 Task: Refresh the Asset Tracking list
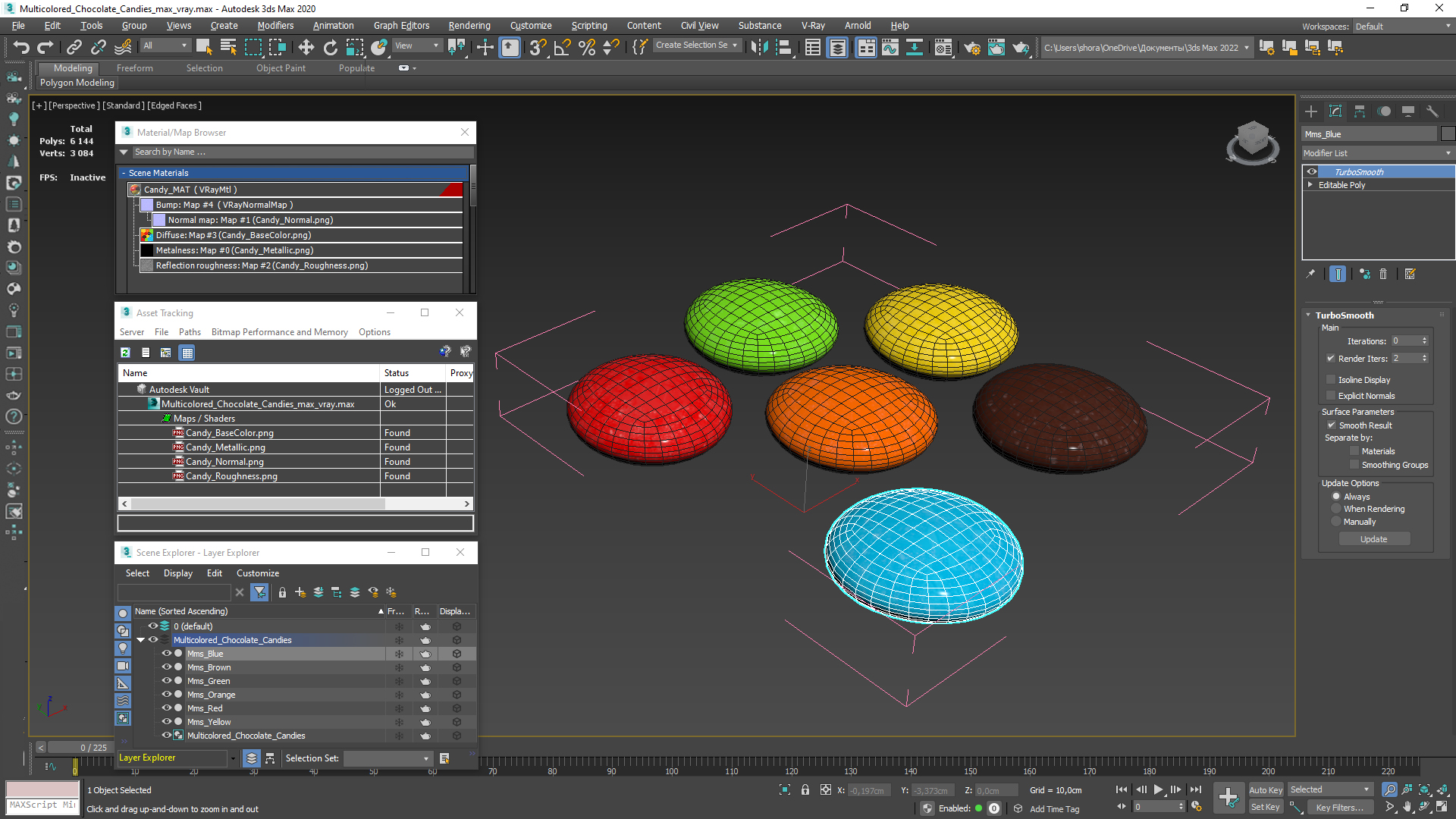click(125, 353)
